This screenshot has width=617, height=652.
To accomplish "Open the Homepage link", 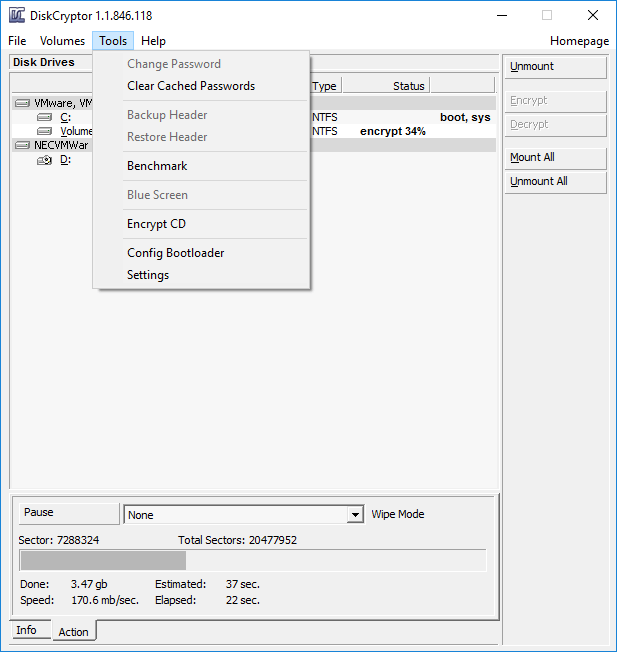I will (579, 41).
